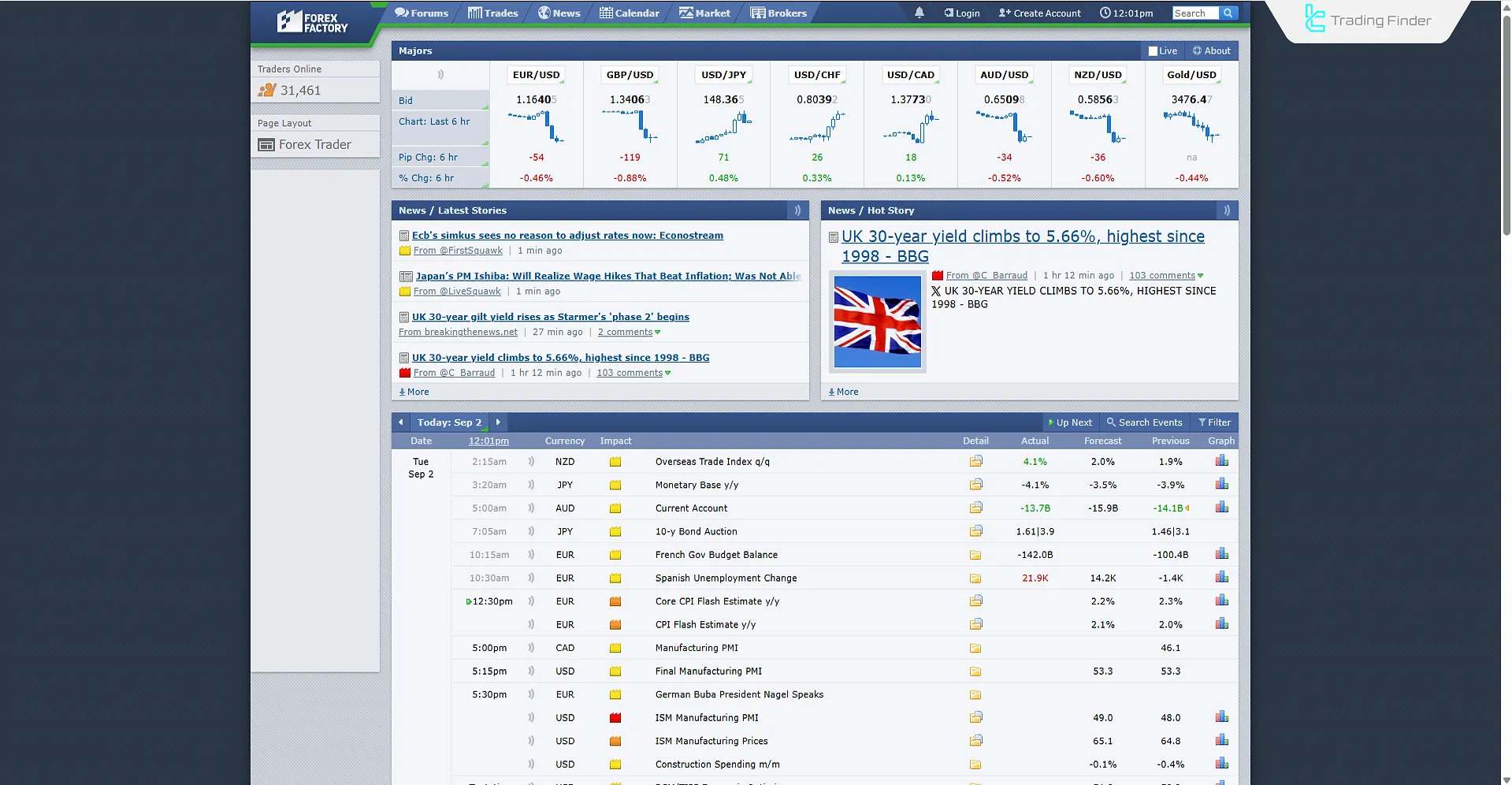This screenshot has width=1512, height=785.
Task: Toggle sound alert for 12:30pm Core CPI
Action: [x=531, y=601]
